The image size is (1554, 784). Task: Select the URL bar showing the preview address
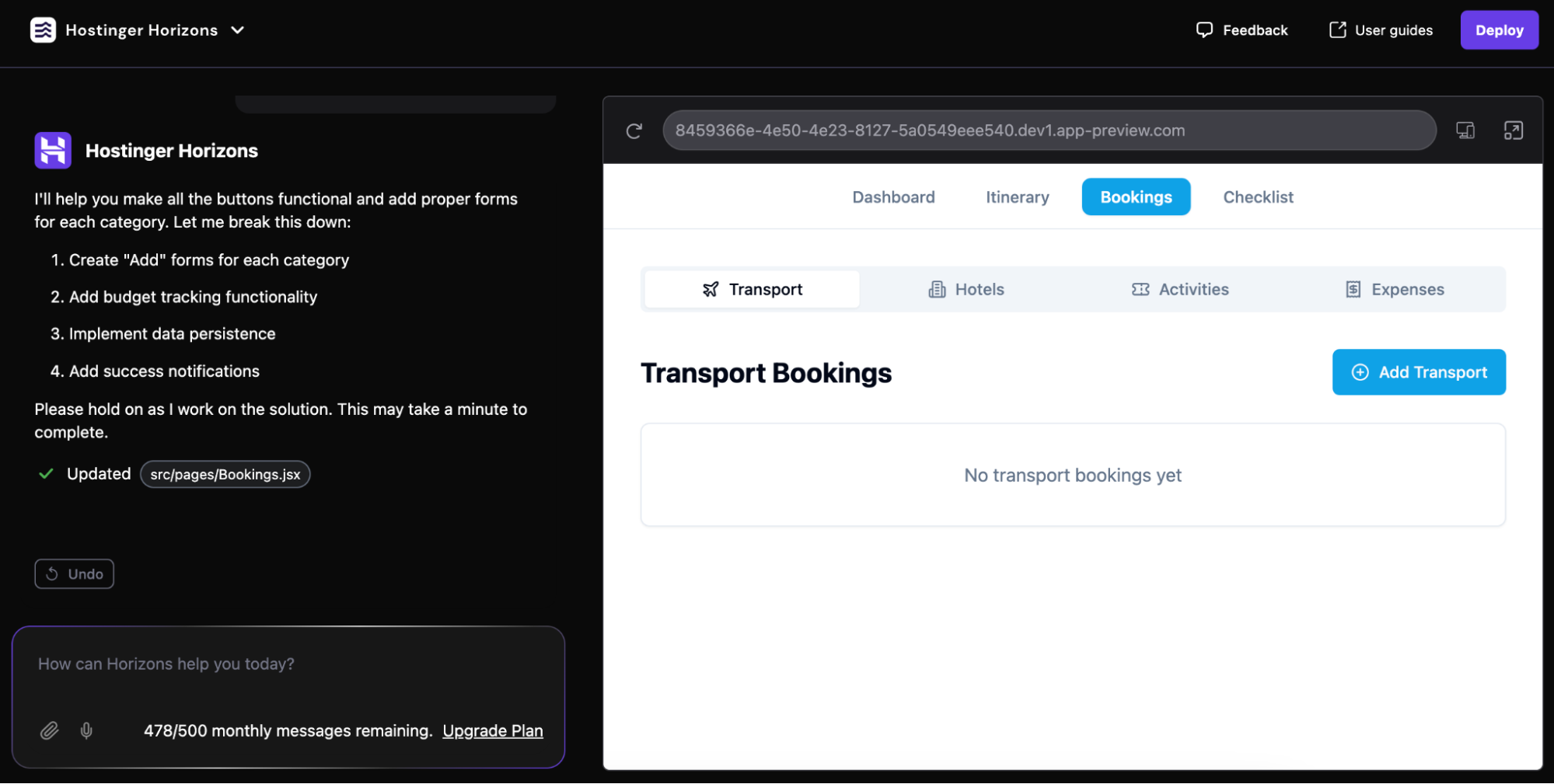click(1049, 131)
